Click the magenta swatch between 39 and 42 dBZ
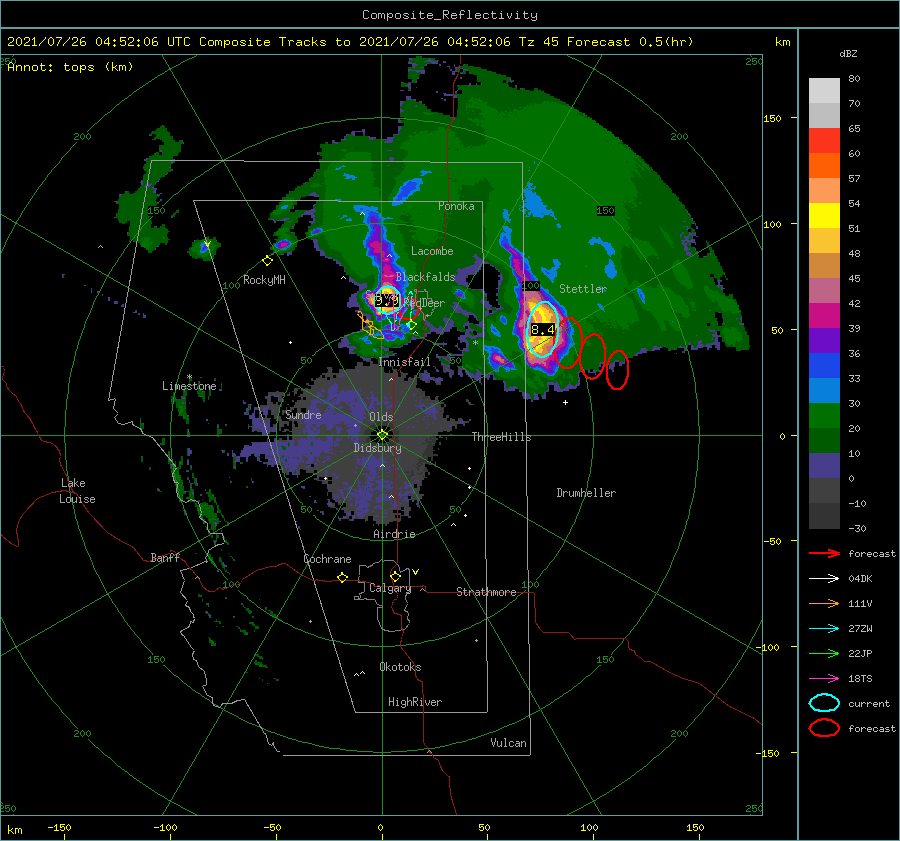 [824, 316]
